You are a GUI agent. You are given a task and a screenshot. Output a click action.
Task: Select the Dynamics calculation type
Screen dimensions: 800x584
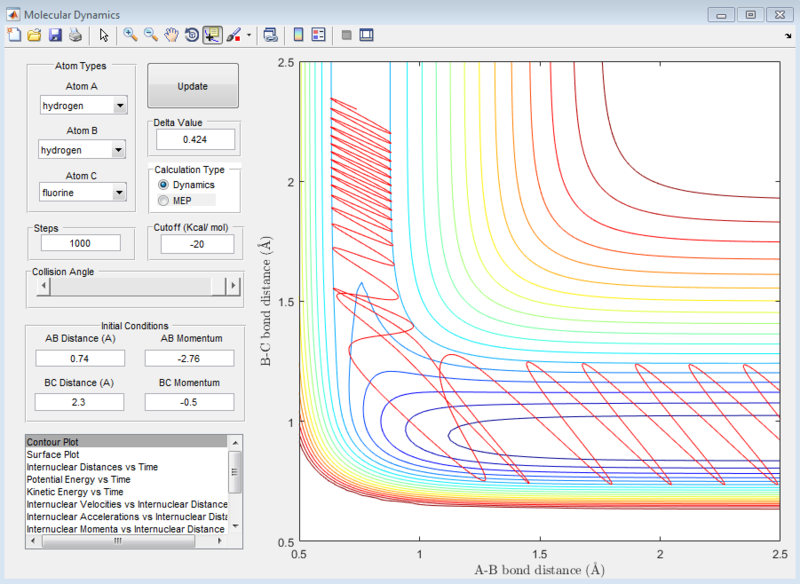[x=164, y=185]
